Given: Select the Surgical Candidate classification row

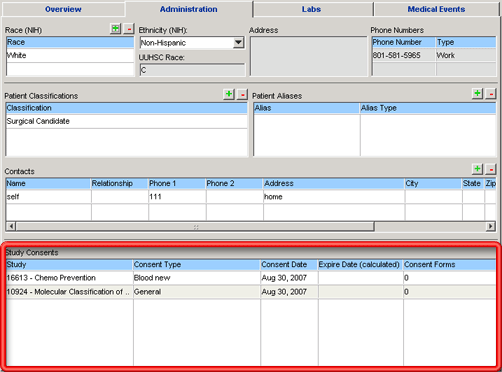Looking at the screenshot, I should [127, 121].
